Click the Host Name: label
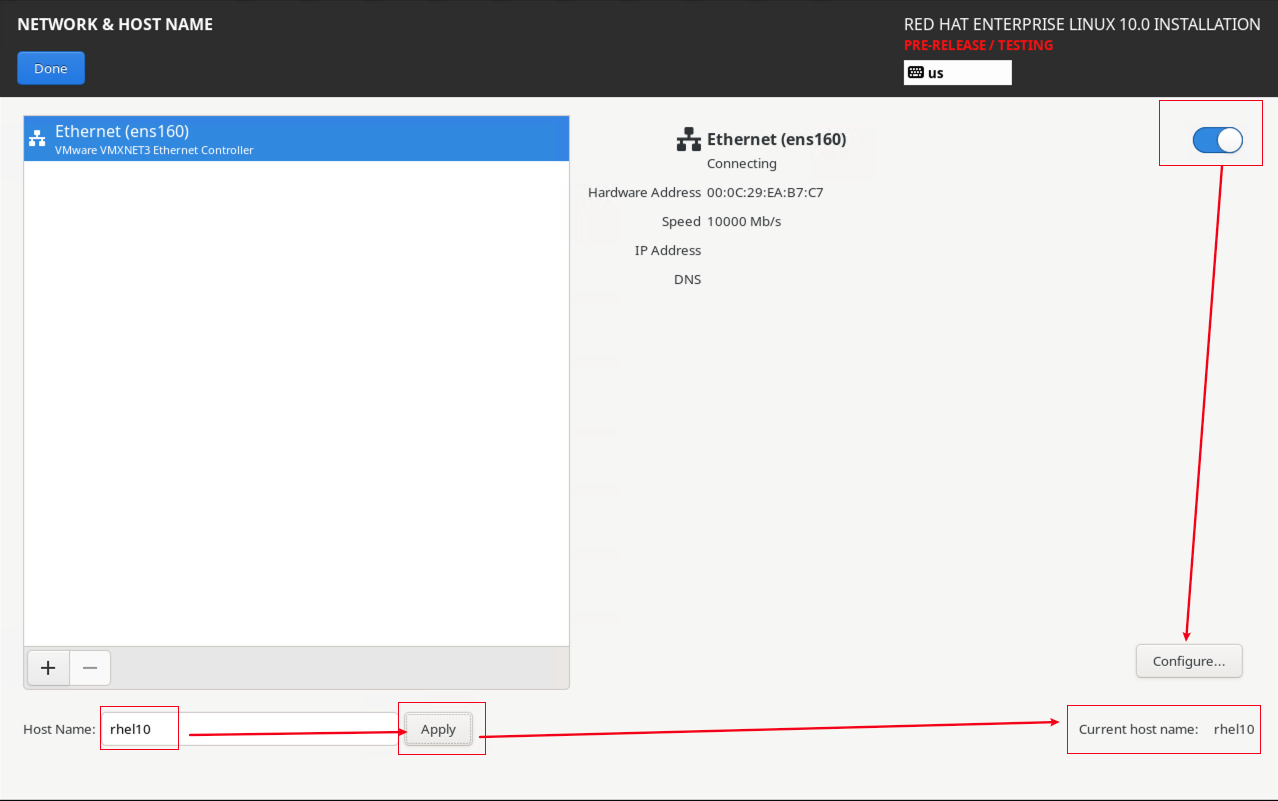The image size is (1278, 801). (59, 729)
